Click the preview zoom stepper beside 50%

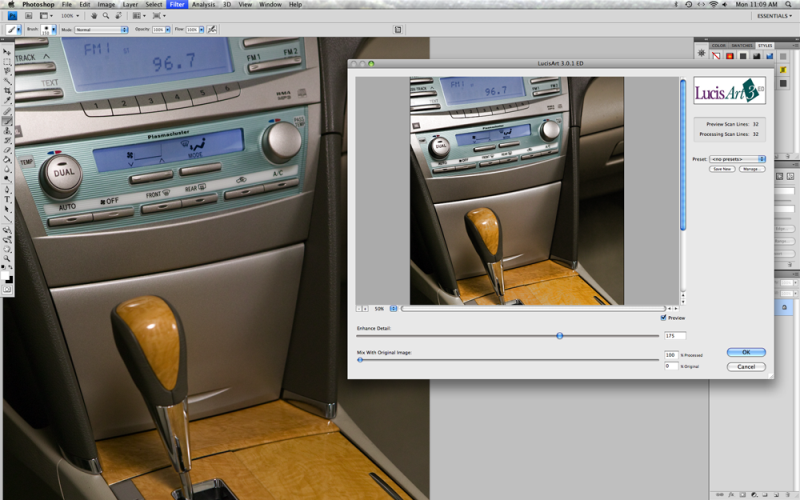pyautogui.click(x=393, y=309)
